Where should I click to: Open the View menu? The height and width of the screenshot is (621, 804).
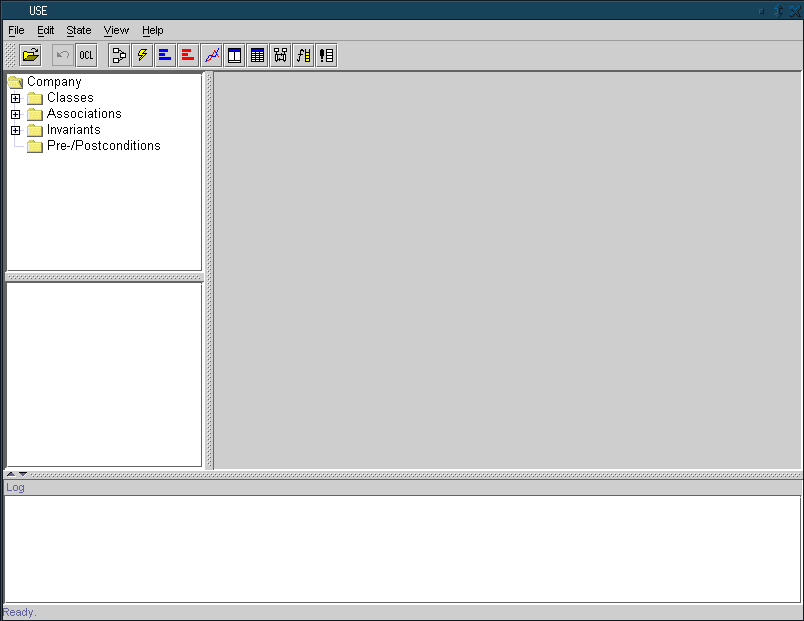coord(116,30)
